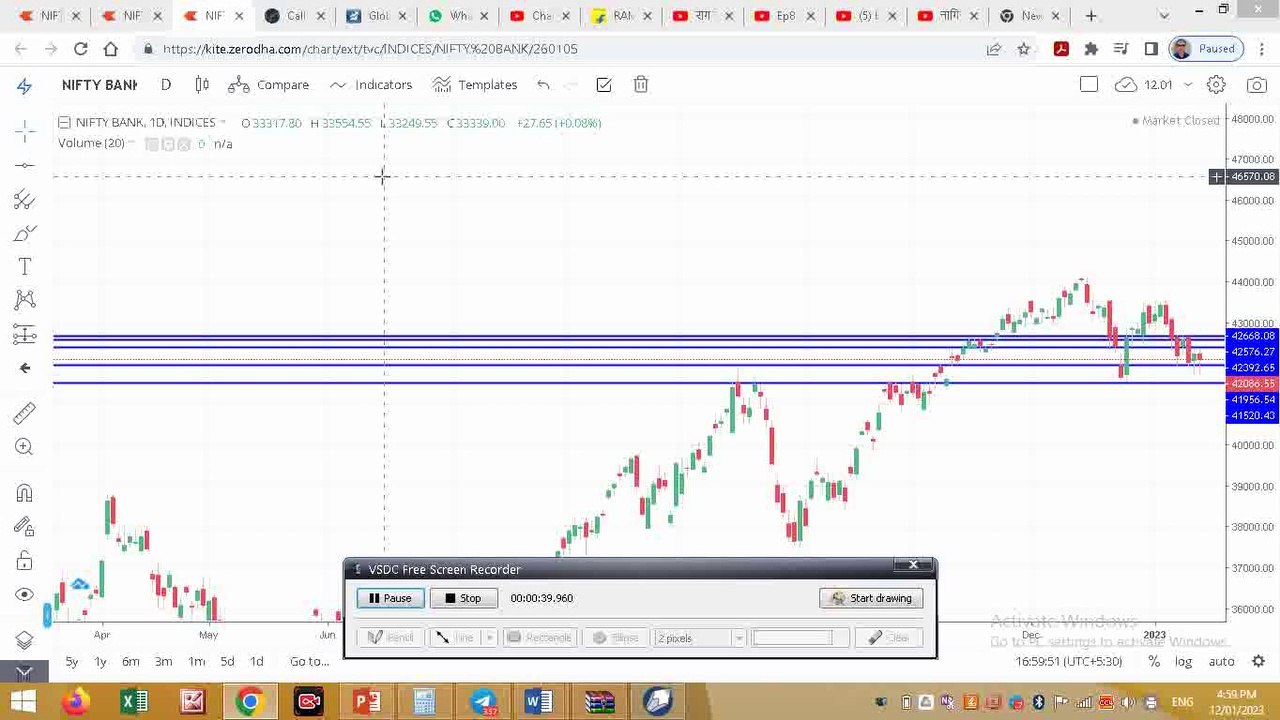Click the Chrome address bar URL
The image size is (1280, 720).
(x=370, y=49)
